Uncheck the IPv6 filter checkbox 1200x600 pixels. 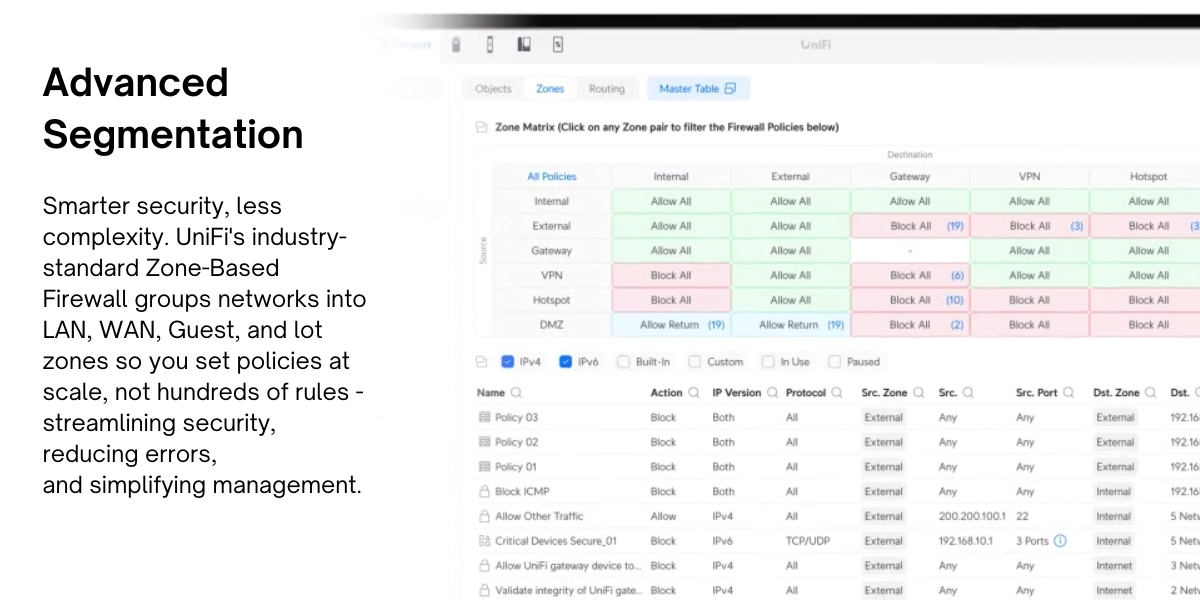[566, 362]
